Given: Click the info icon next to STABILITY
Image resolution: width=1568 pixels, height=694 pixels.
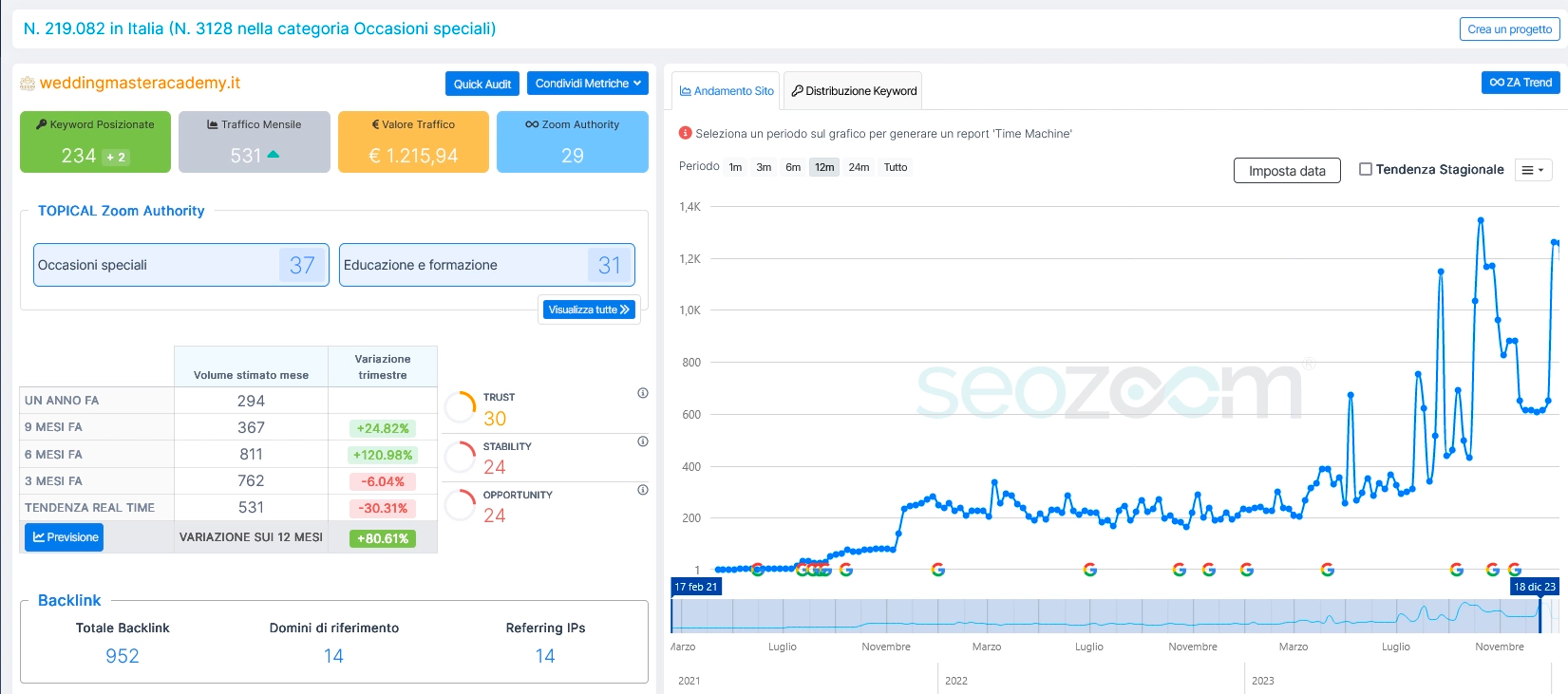Looking at the screenshot, I should click(643, 441).
